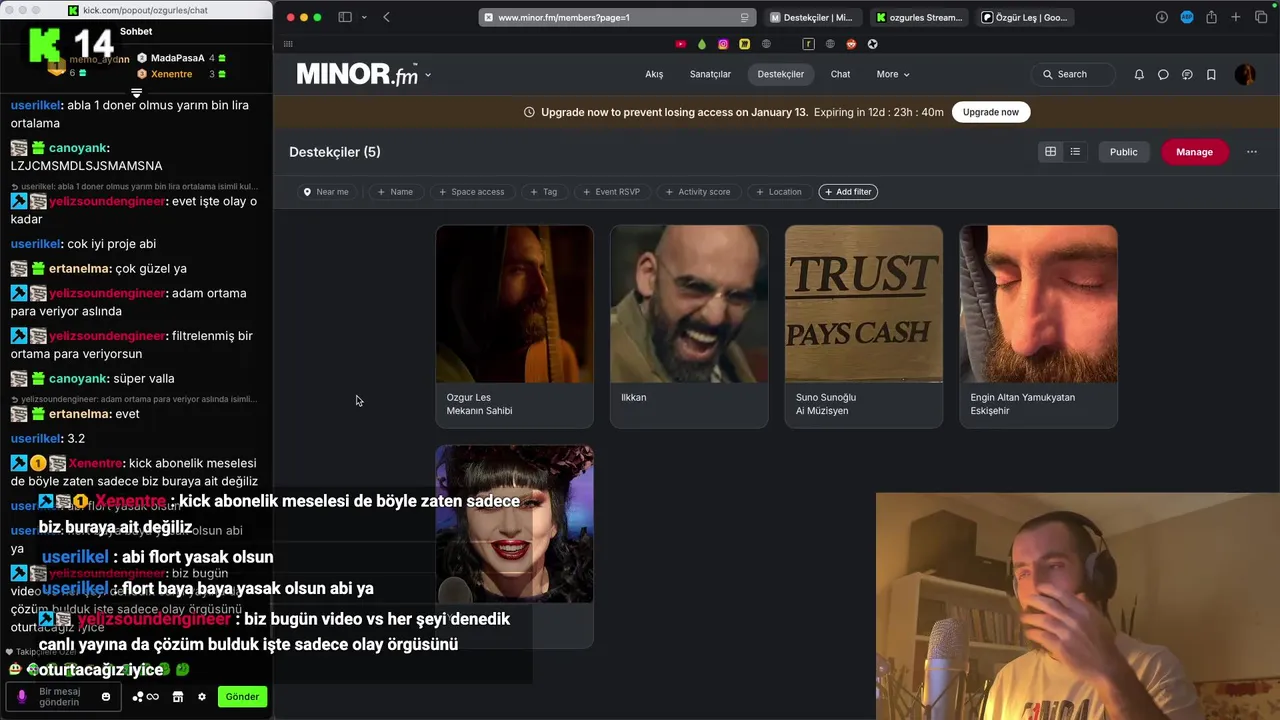Open notifications bell in MINOR.fm header
Image resolution: width=1280 pixels, height=720 pixels.
click(x=1139, y=74)
